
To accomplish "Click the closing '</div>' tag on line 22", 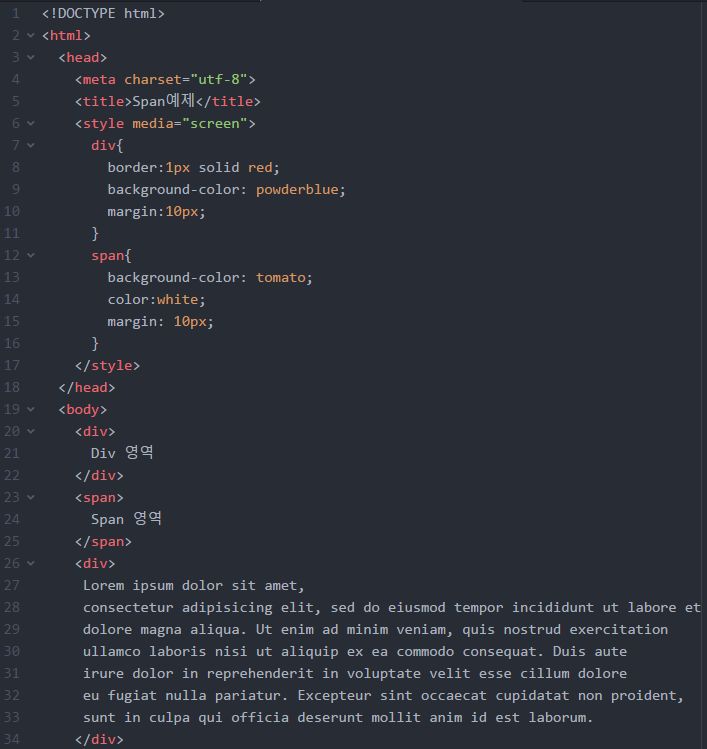I will [99, 475].
